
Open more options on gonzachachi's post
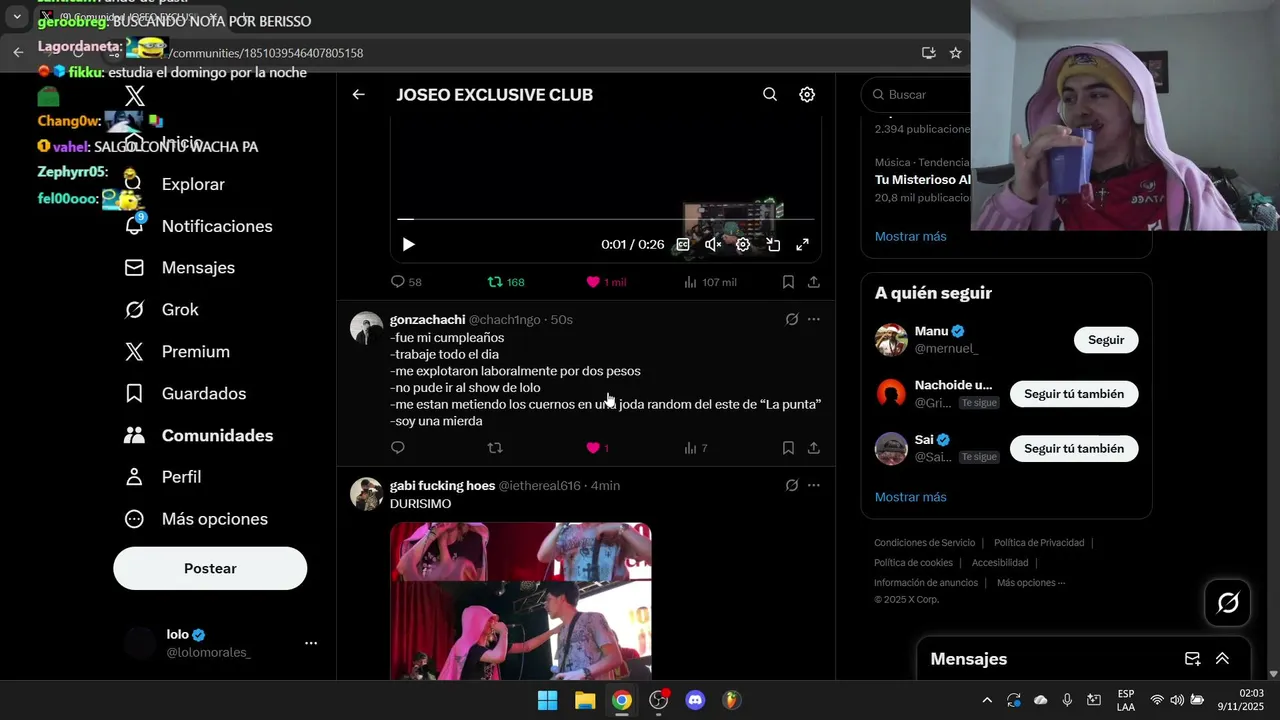point(814,319)
